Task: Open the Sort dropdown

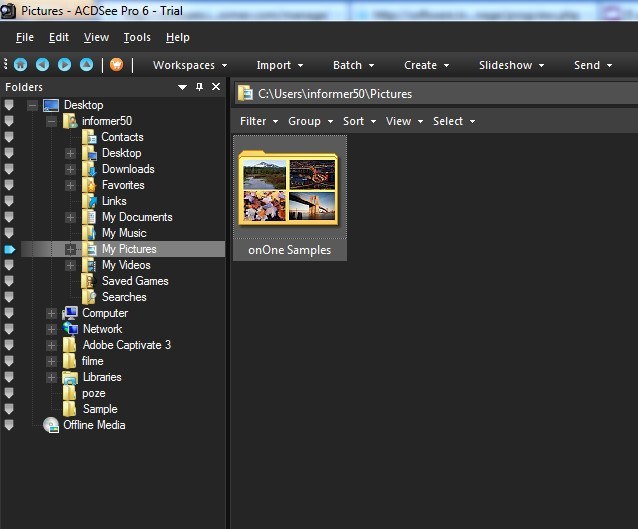Action: click(x=360, y=121)
